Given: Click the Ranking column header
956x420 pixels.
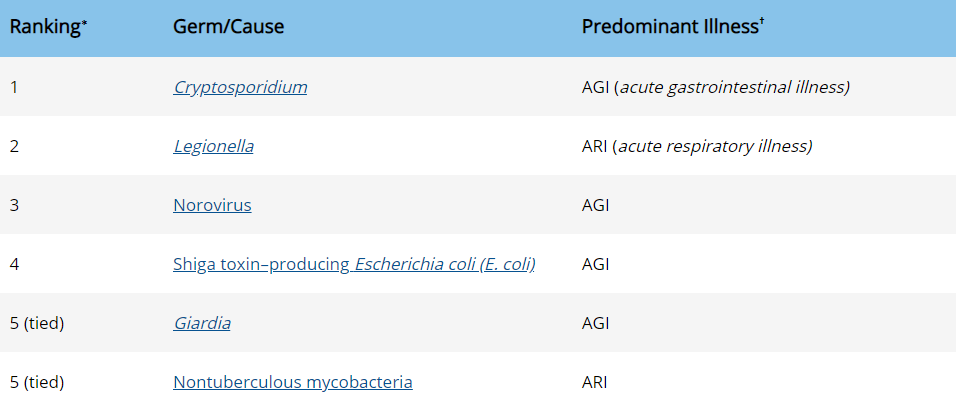Looking at the screenshot, I should coord(49,27).
